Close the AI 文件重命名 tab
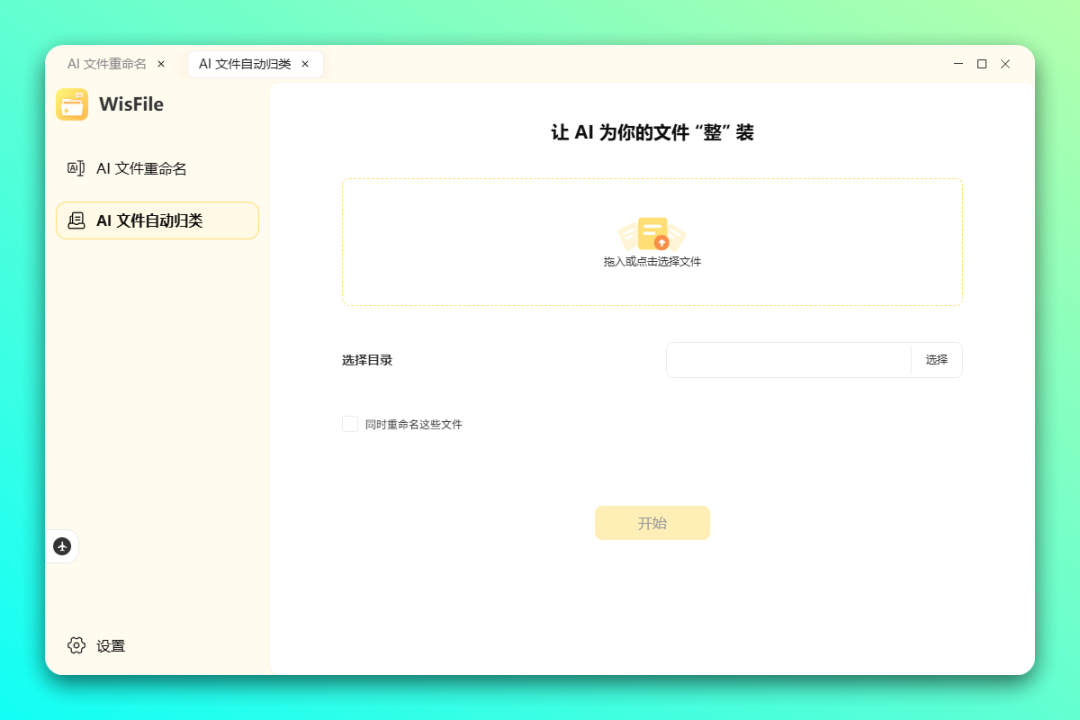1080x720 pixels. pos(161,64)
